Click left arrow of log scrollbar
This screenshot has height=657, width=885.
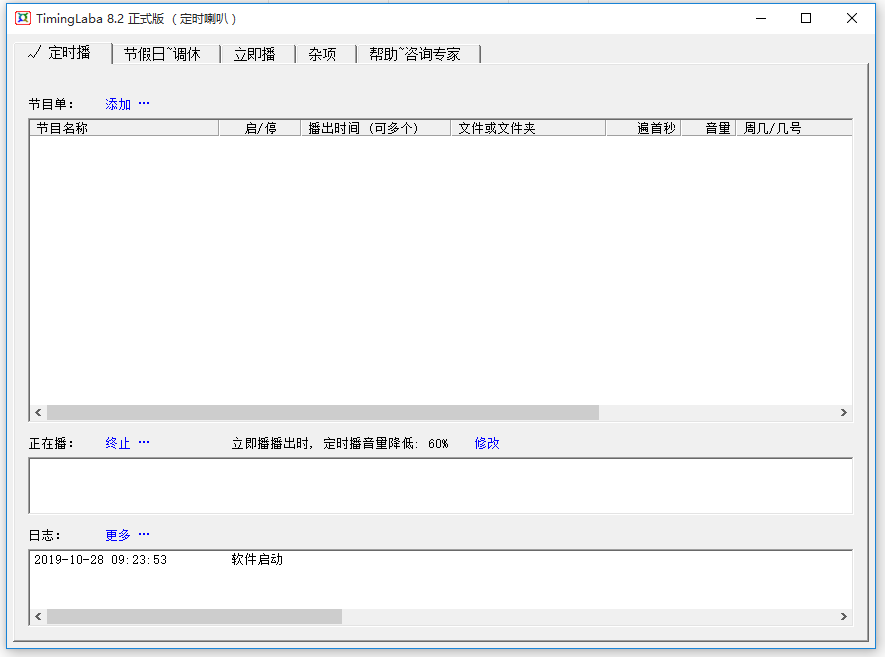(38, 616)
